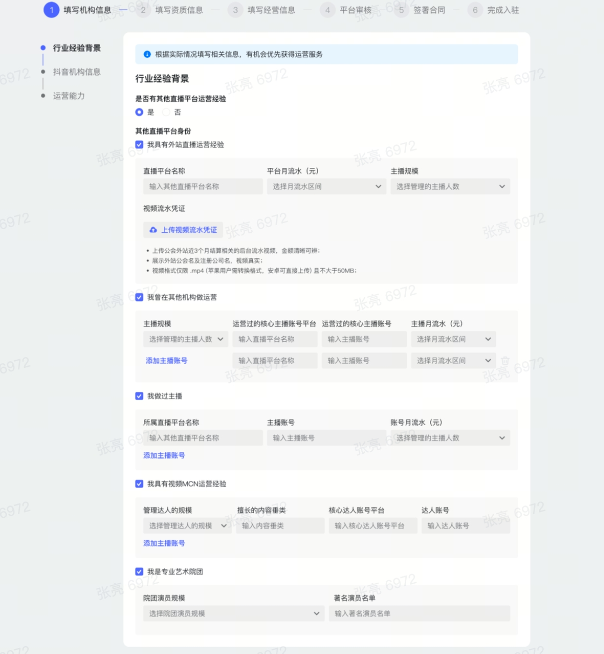Click the step 6 完成入驻 circle

click(474, 10)
